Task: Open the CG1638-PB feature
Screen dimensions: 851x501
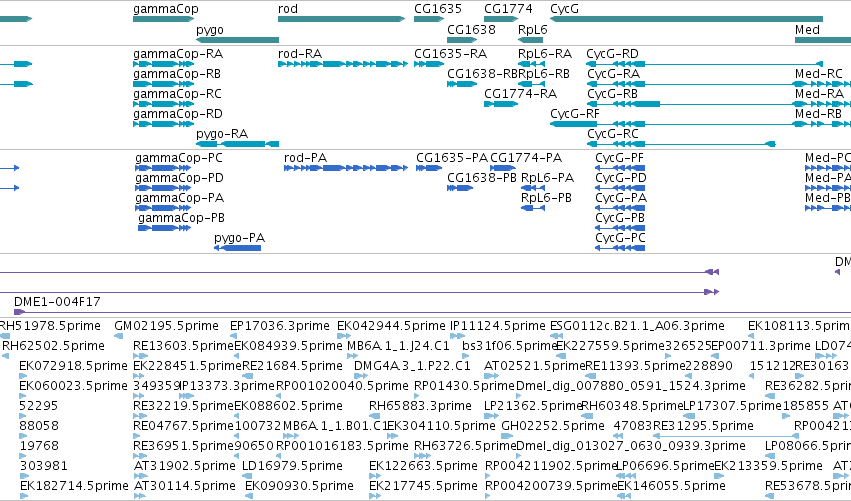Action: tap(460, 188)
